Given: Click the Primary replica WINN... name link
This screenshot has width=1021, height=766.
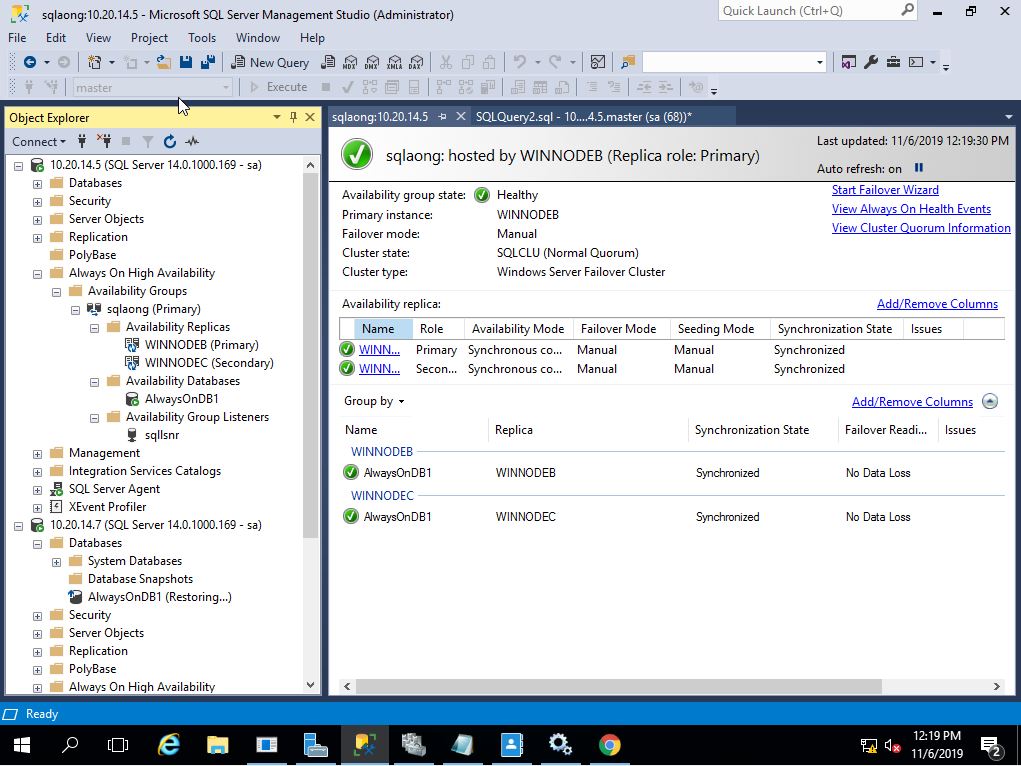Looking at the screenshot, I should pyautogui.click(x=379, y=350).
